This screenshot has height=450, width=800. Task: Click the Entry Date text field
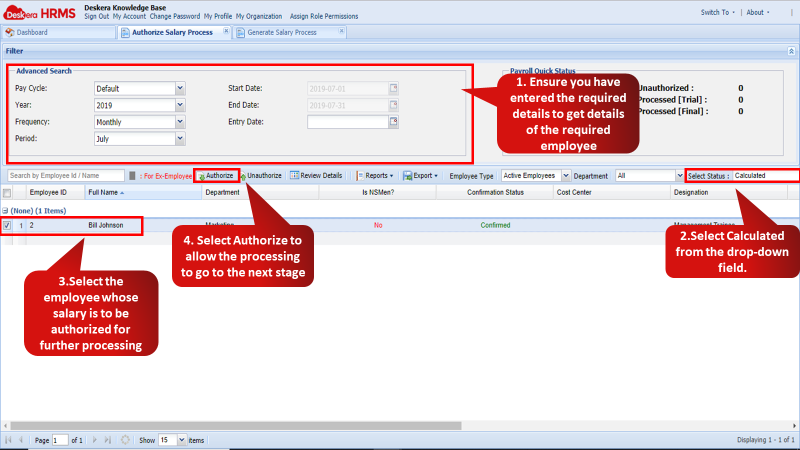tap(348, 122)
